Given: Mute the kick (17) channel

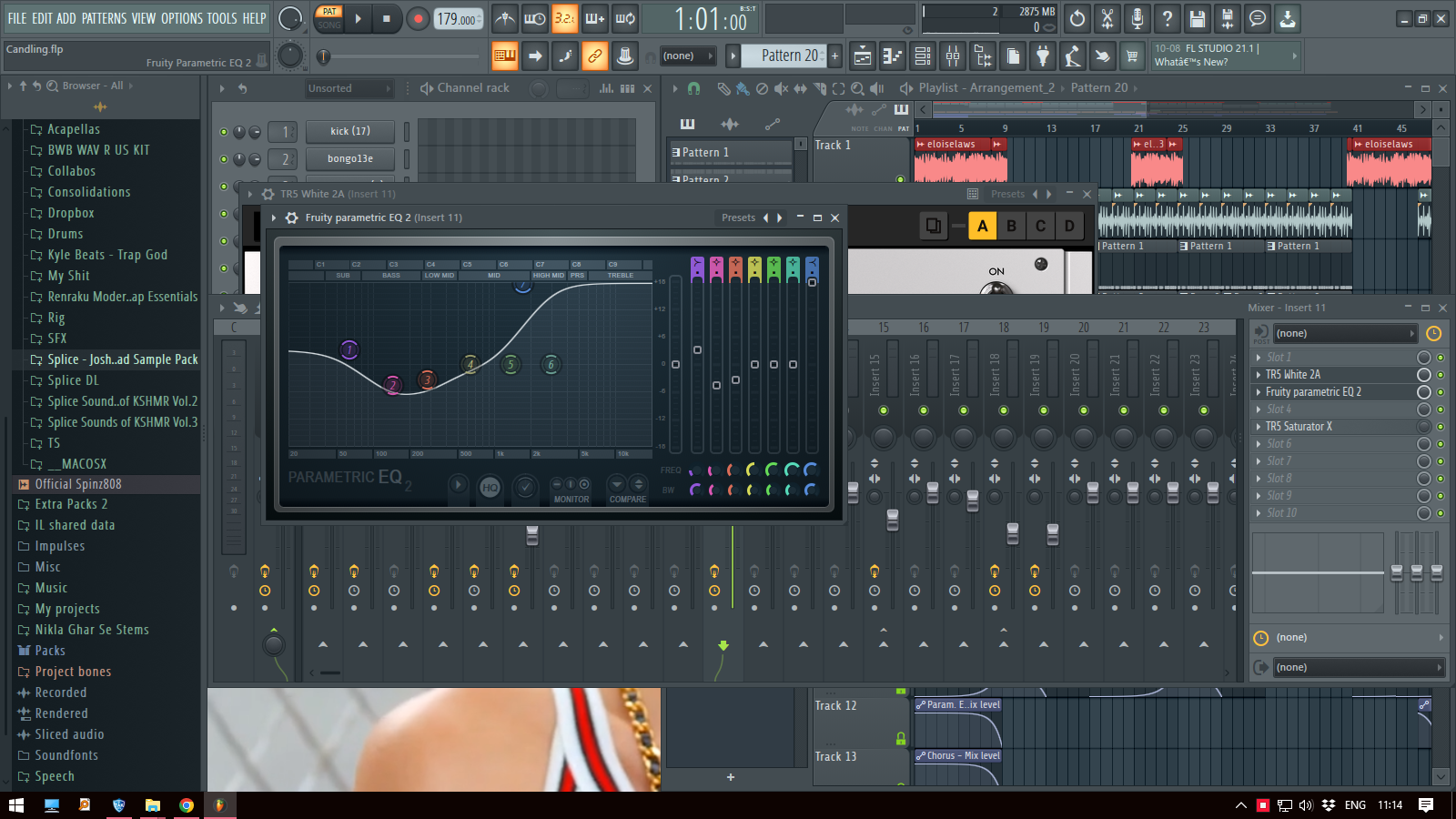Looking at the screenshot, I should 224,132.
